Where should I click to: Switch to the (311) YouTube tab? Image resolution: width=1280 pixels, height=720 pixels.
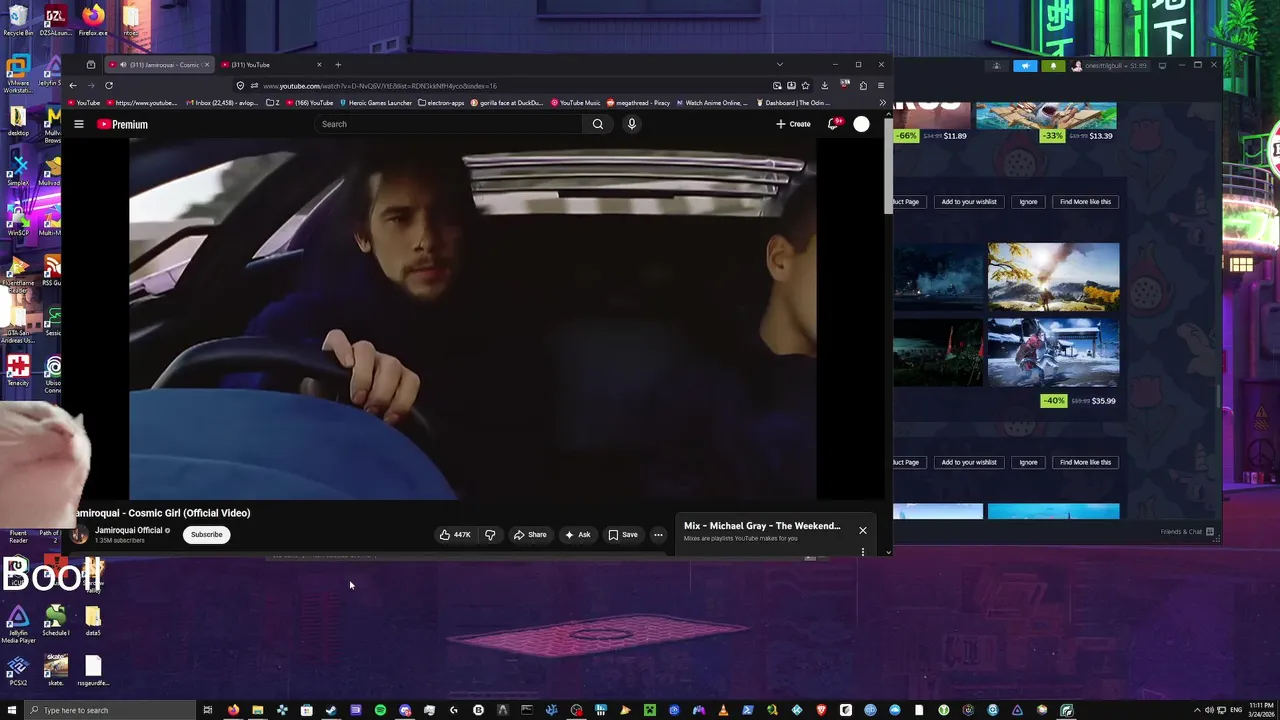coord(271,65)
